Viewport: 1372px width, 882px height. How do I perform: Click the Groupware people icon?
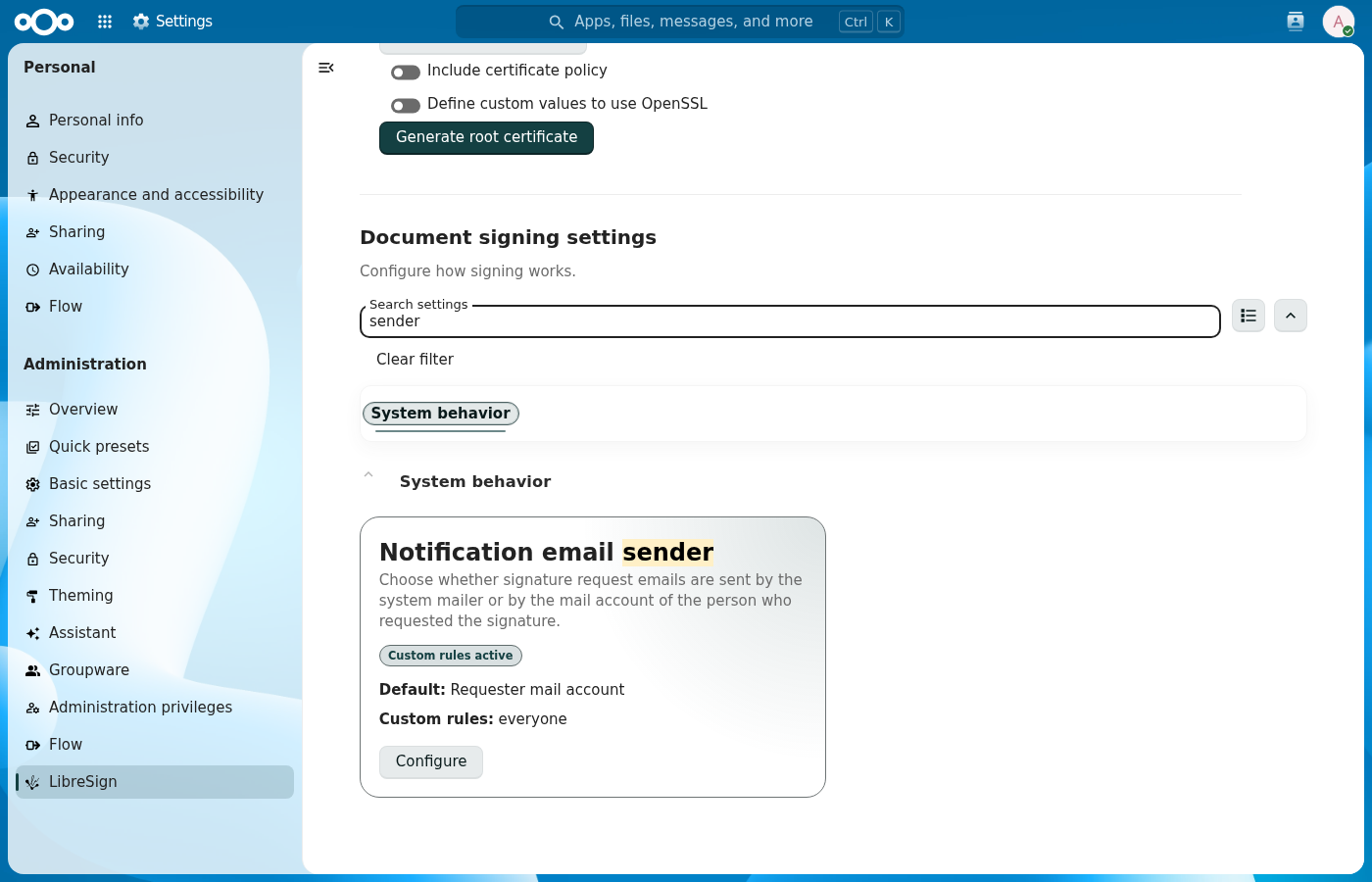(x=32, y=670)
